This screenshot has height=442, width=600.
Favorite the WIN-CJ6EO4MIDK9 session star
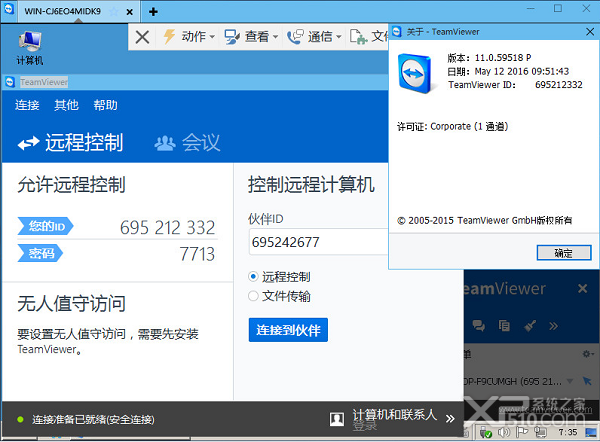click(x=114, y=12)
